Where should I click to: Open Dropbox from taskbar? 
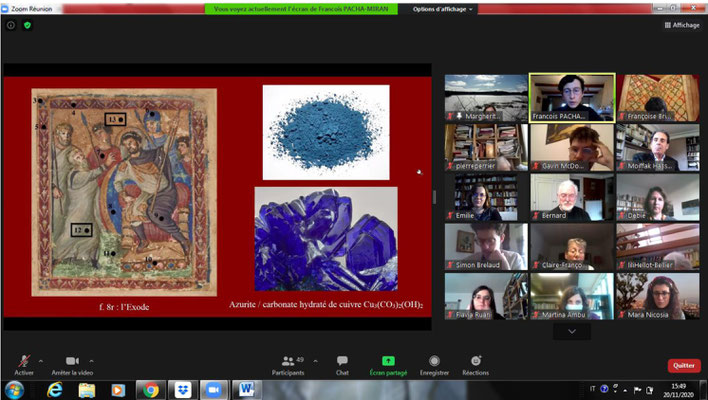[183, 390]
